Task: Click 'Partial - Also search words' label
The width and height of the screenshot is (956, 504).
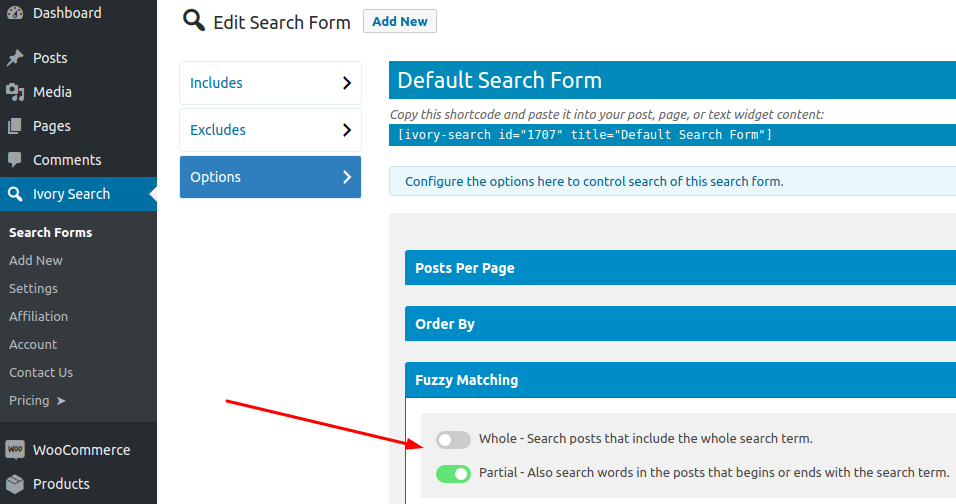Action: click(714, 473)
